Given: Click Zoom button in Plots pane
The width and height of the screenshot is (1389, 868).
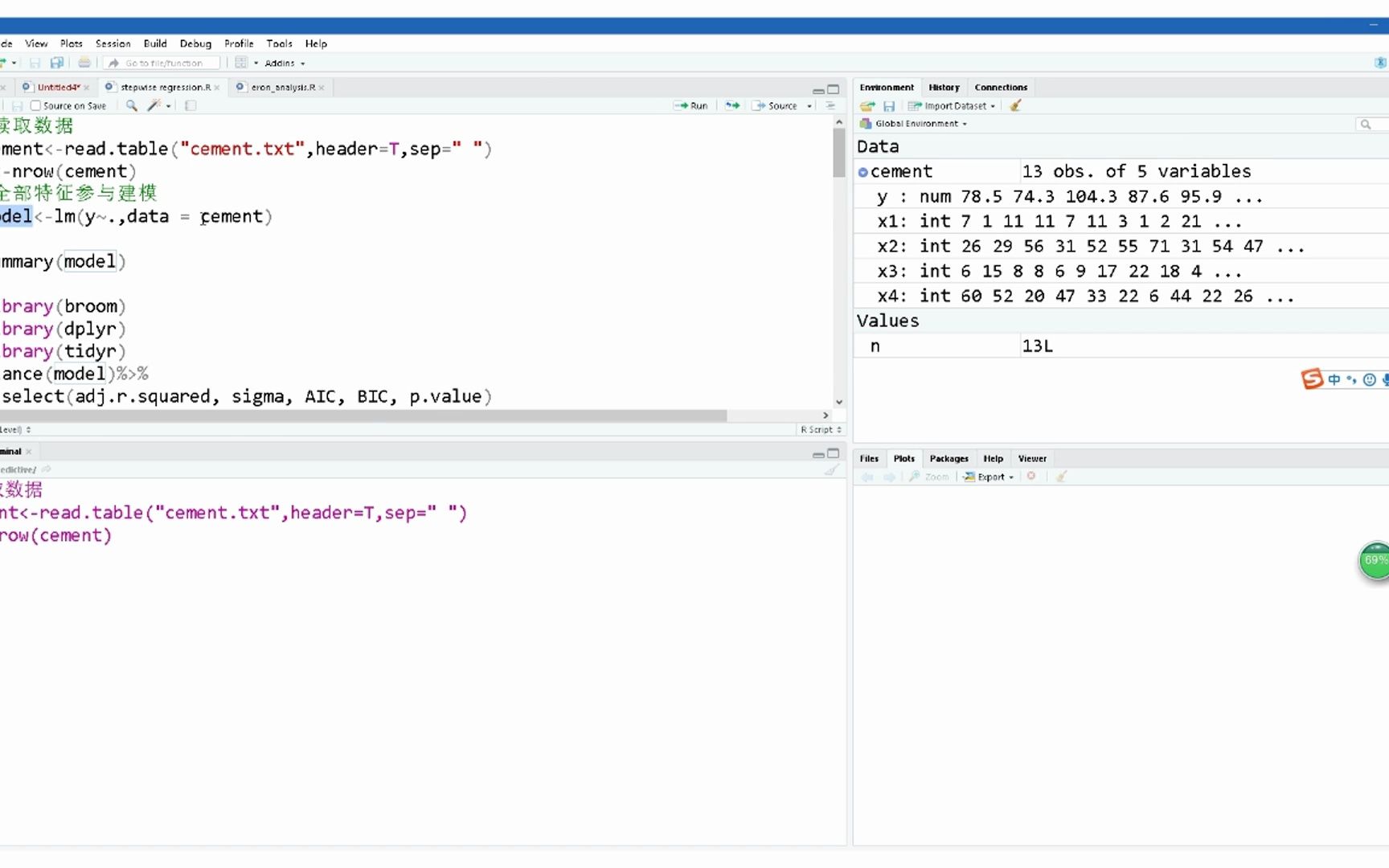Looking at the screenshot, I should (x=929, y=477).
